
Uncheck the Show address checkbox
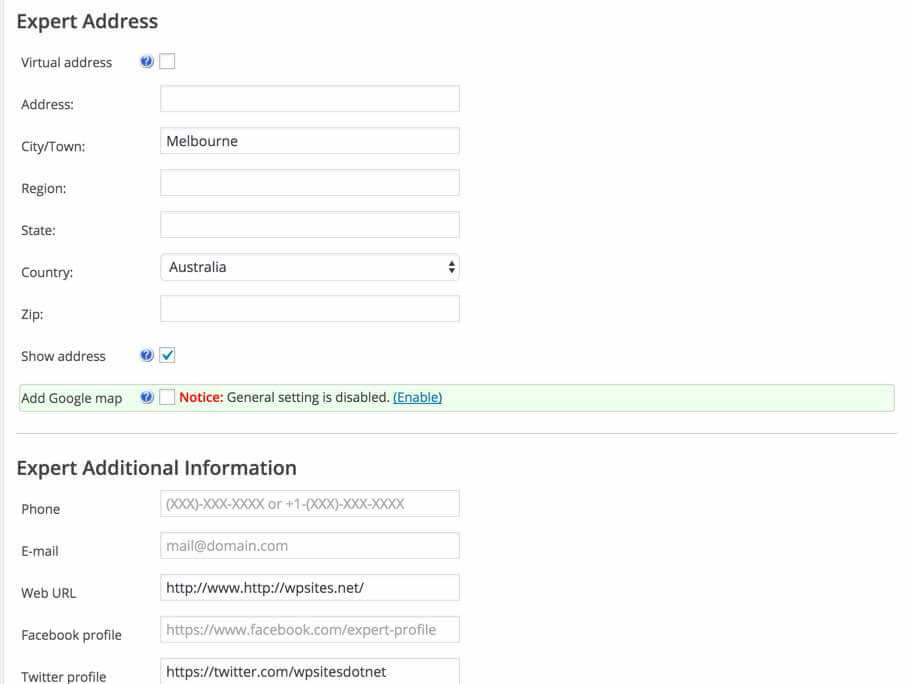(x=167, y=356)
